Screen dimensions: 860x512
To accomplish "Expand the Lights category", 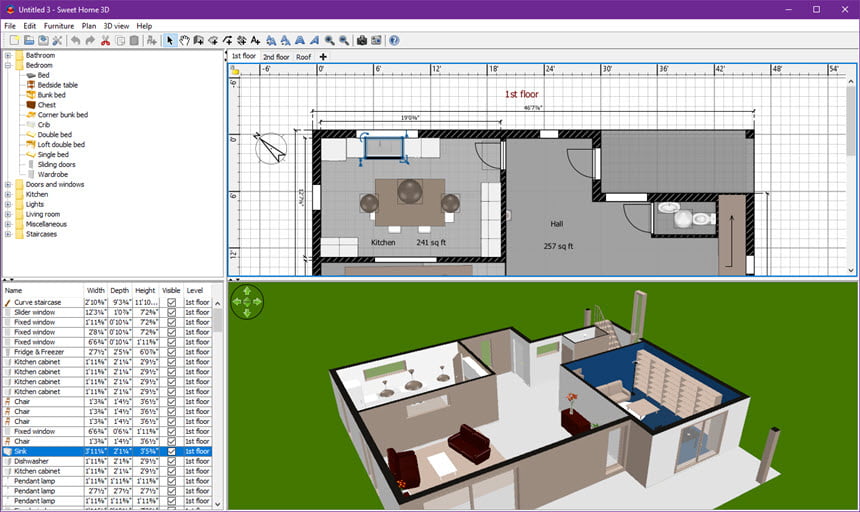I will click(8, 204).
